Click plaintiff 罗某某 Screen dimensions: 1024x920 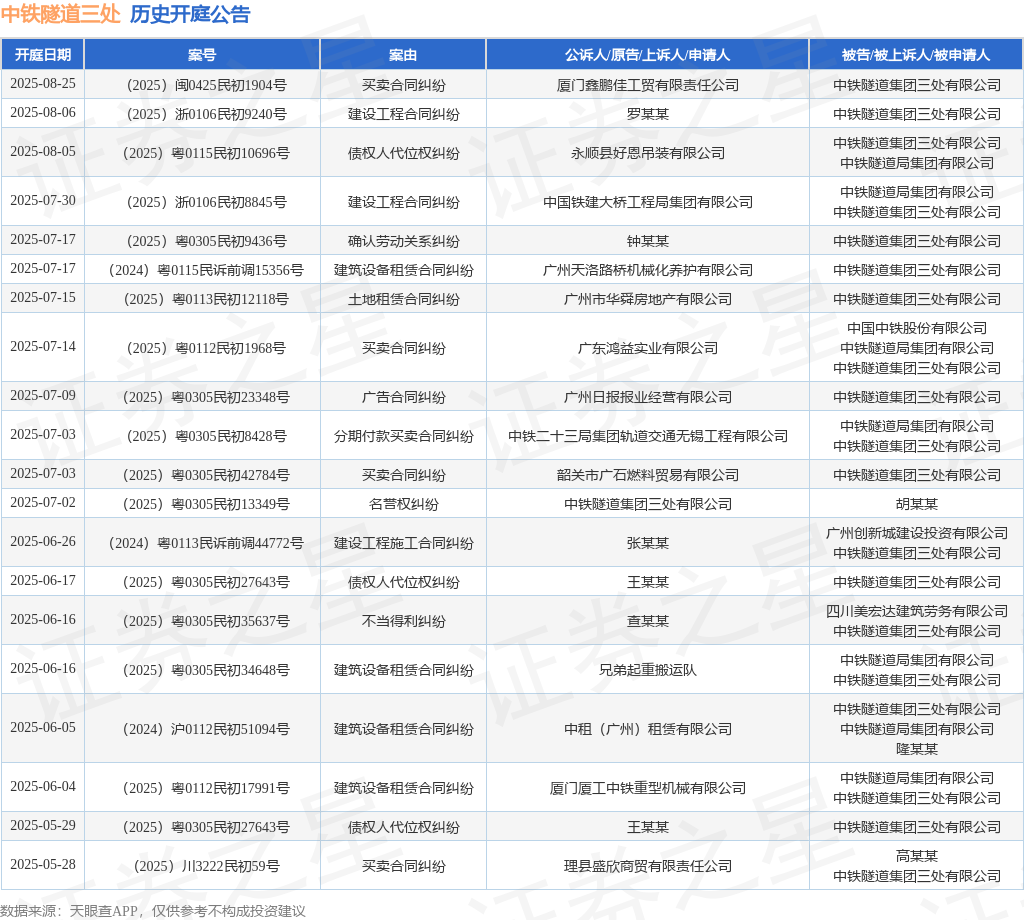tap(648, 114)
